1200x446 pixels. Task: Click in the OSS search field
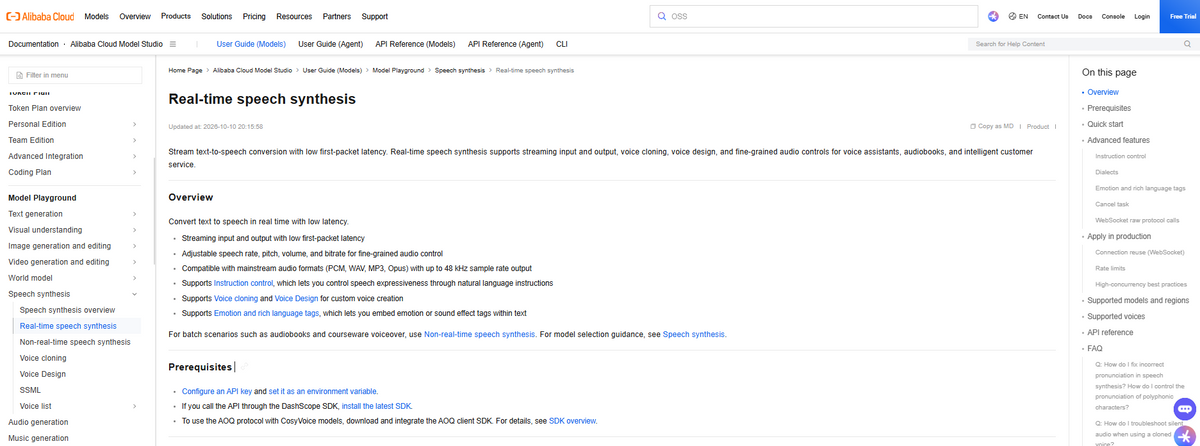coord(812,16)
